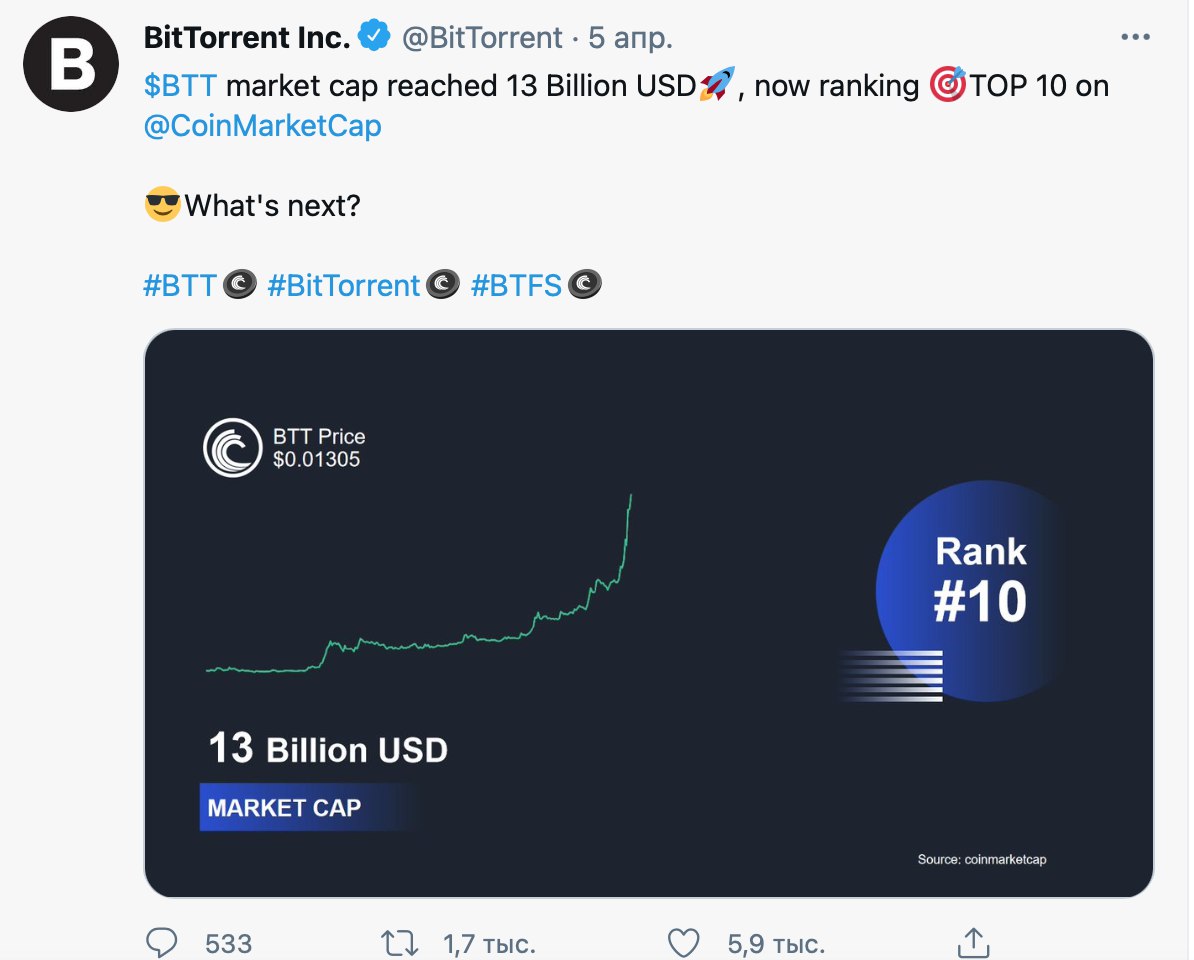The image size is (1194, 960).
Task: Click the reply speech bubble icon
Action: click(x=162, y=942)
